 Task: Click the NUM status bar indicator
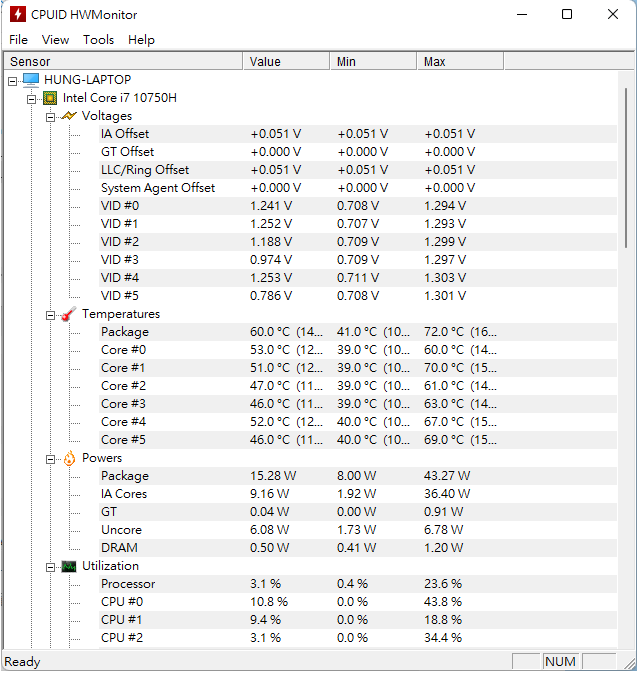coord(560,662)
